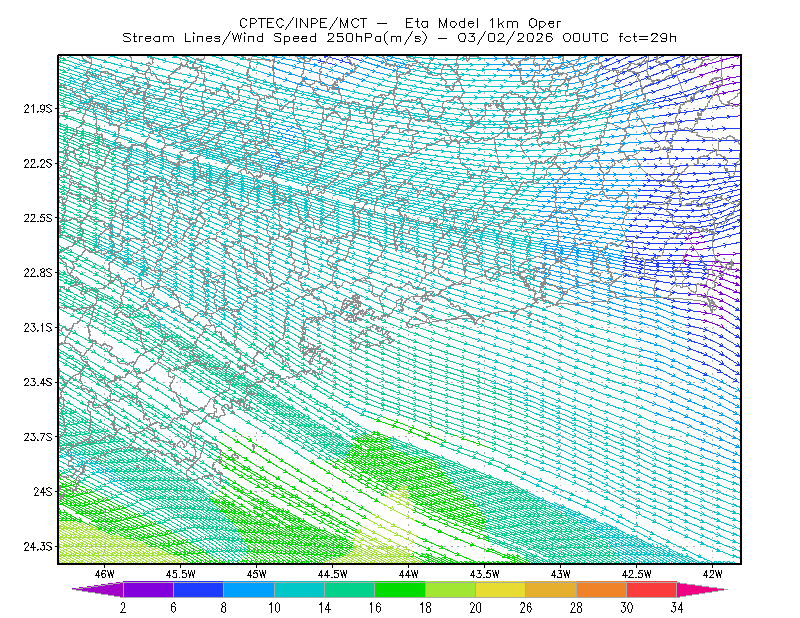This screenshot has height=618, width=800.
Task: Click the magenta arrow tip right of 34
Action: point(702,589)
